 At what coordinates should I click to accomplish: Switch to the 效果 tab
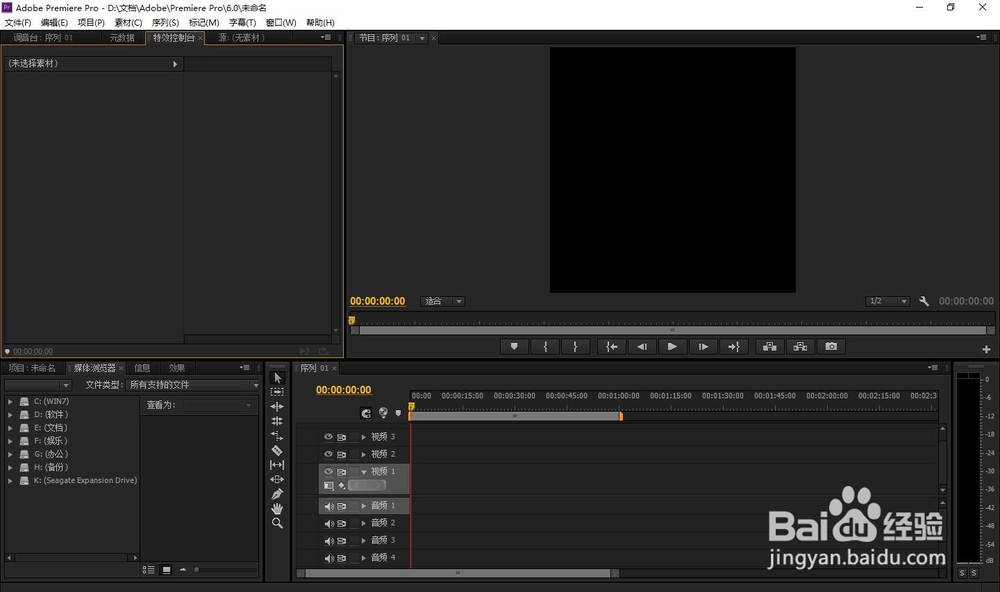[177, 368]
